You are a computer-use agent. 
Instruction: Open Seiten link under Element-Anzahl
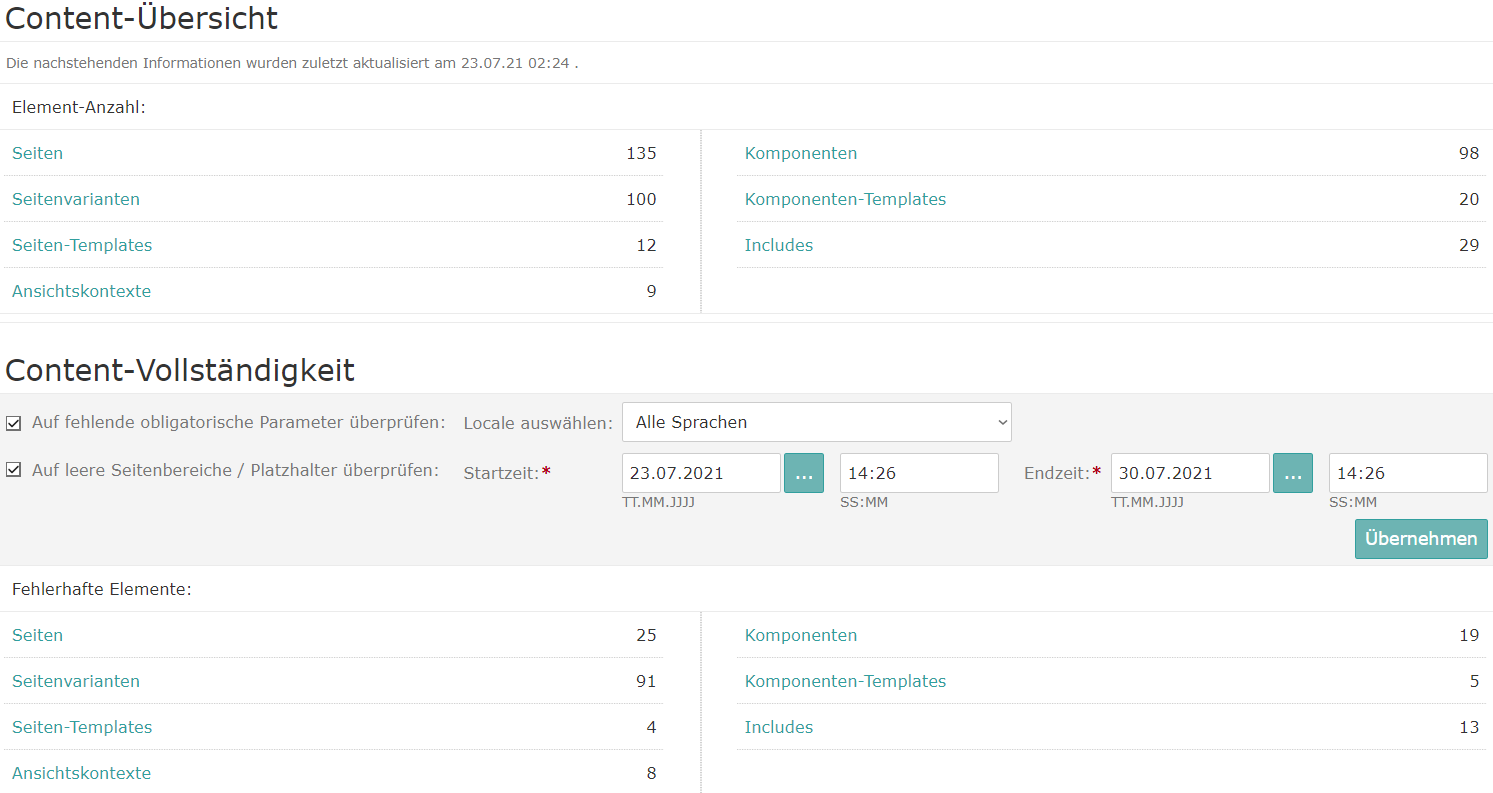pos(37,153)
